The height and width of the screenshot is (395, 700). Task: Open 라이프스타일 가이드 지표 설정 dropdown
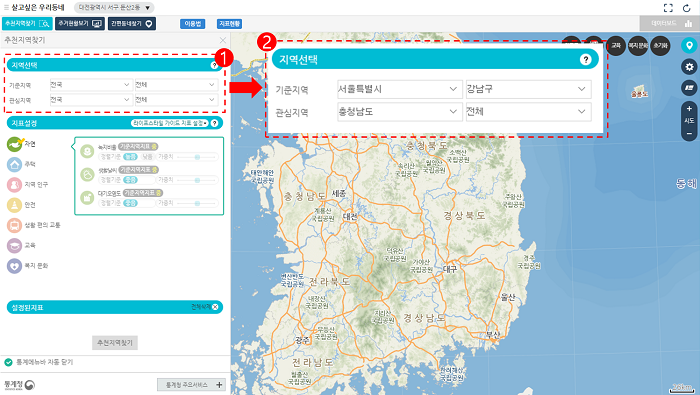[170, 123]
